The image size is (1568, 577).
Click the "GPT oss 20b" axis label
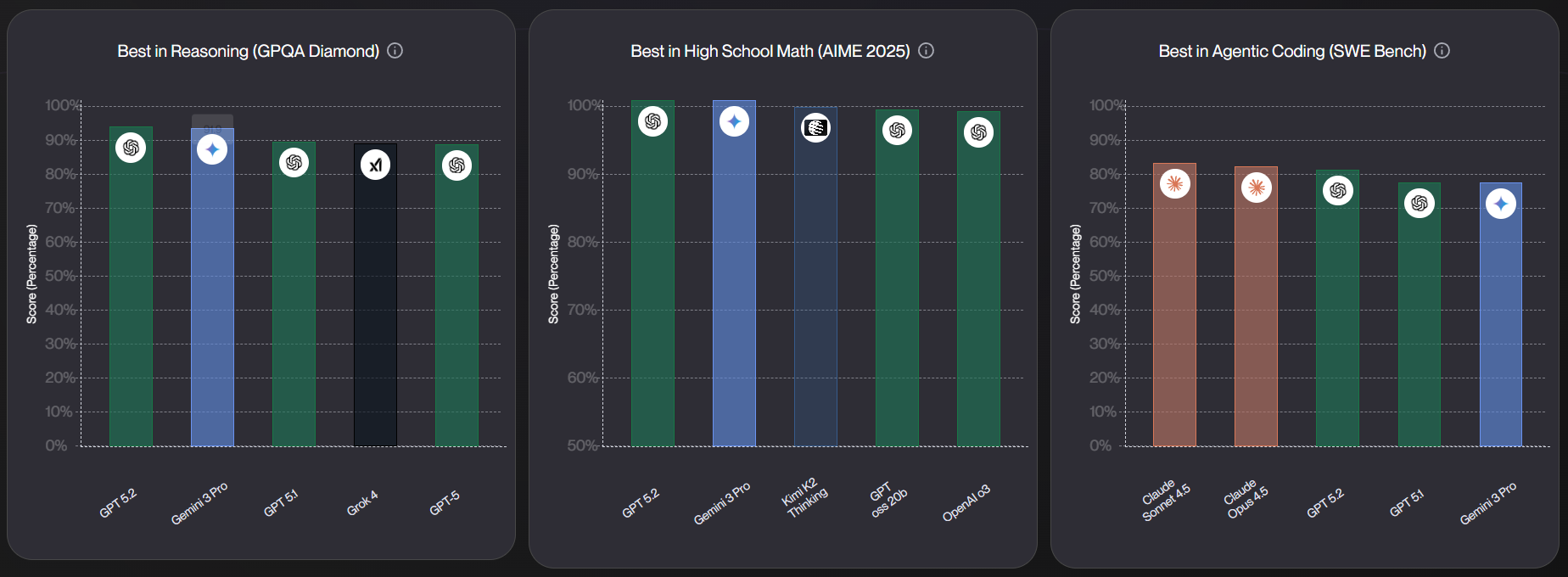pyautogui.click(x=888, y=501)
